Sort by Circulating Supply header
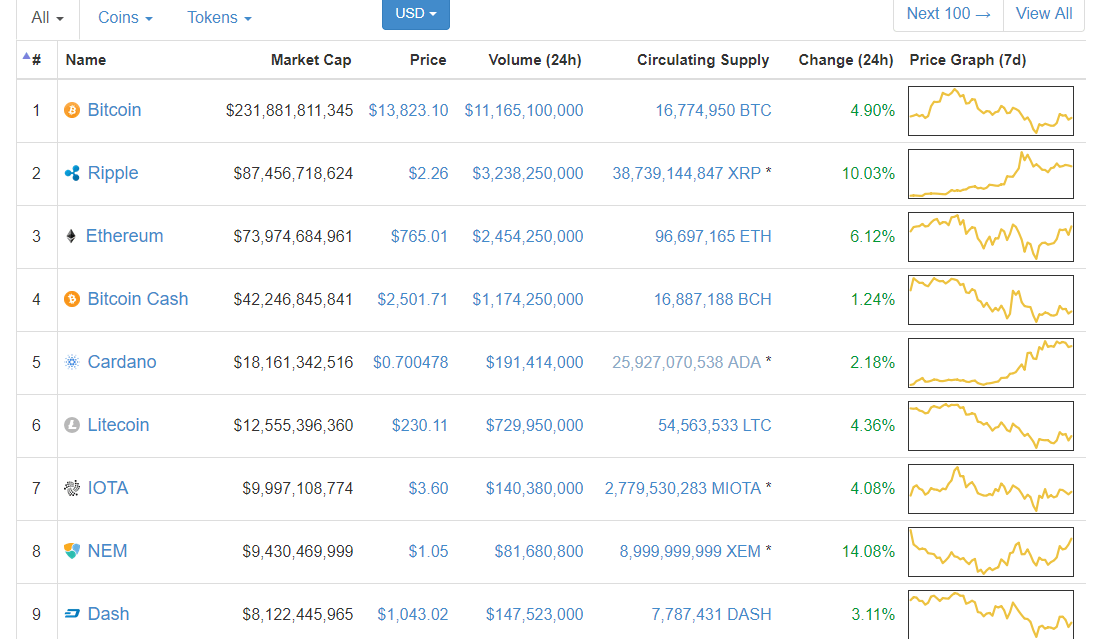Screen dimensions: 1118x639 click(703, 60)
